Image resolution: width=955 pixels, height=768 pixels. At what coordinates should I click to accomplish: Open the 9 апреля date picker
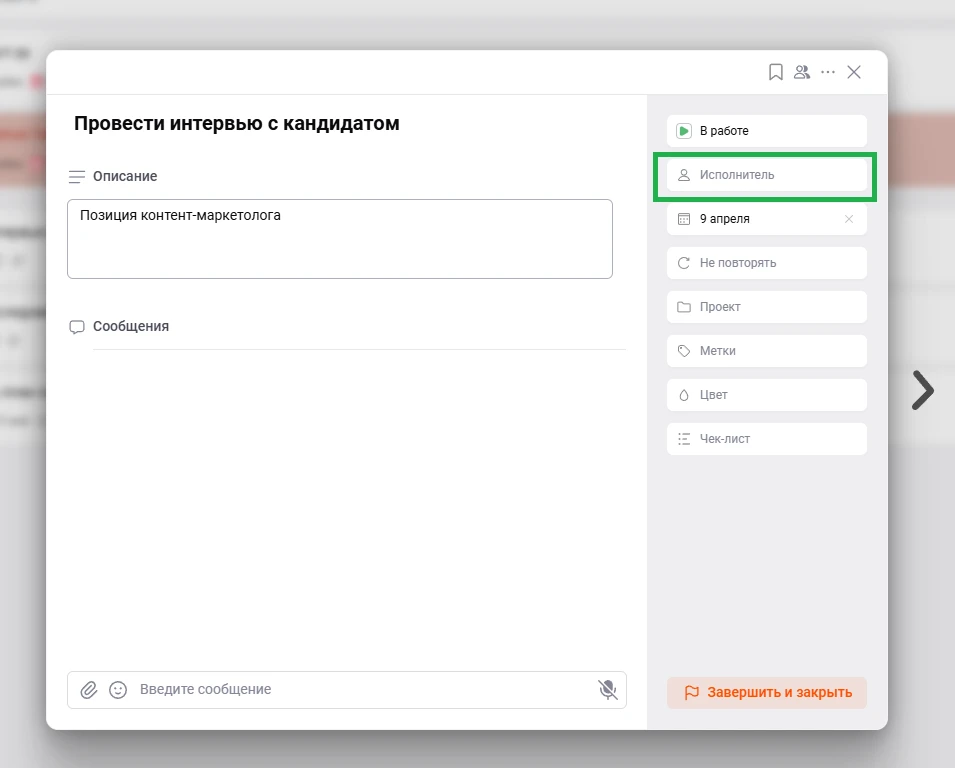(x=750, y=219)
